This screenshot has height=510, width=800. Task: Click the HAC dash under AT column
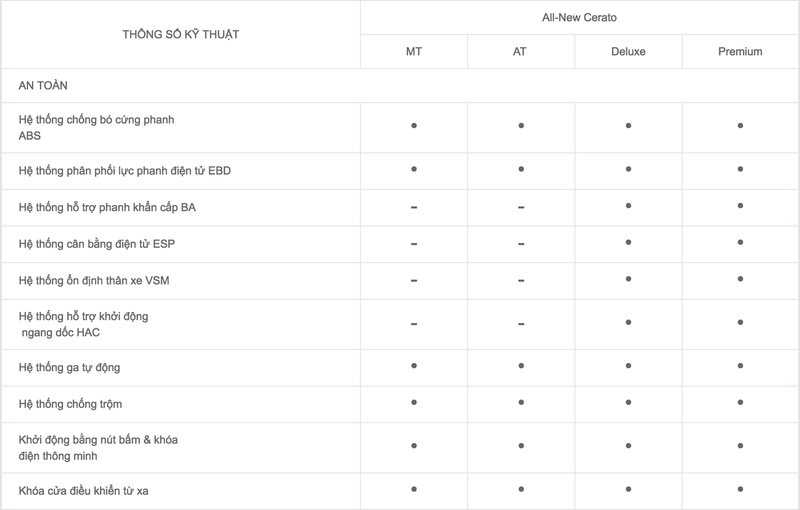pyautogui.click(x=521, y=323)
